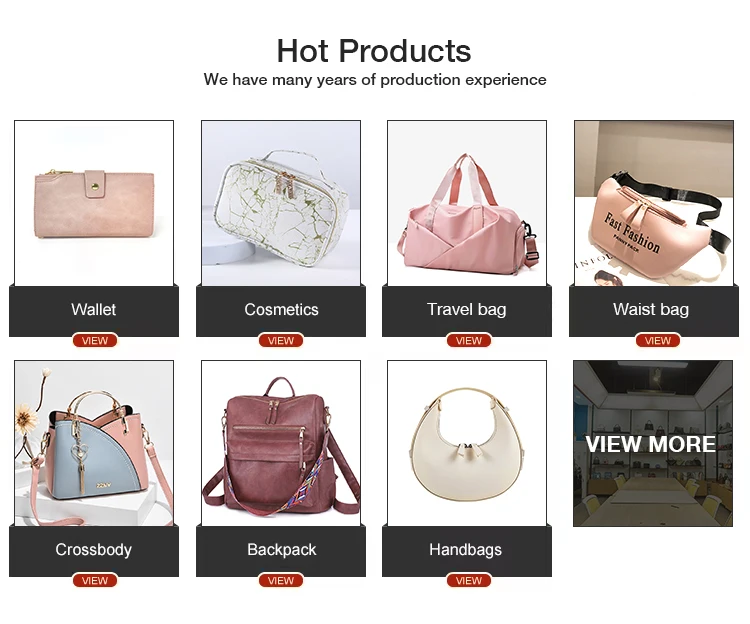Open the burgundy leather backpack image
Viewport: 750px width, 624px height.
[281, 443]
